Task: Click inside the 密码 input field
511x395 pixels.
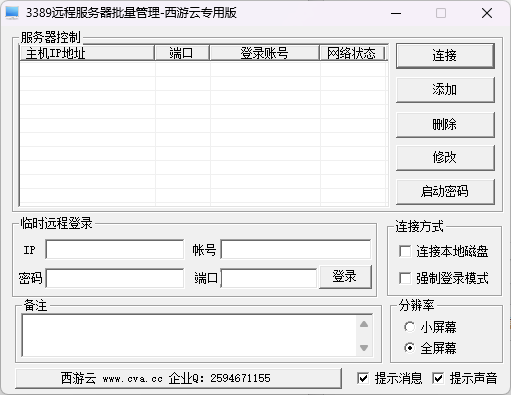Action: coord(115,278)
